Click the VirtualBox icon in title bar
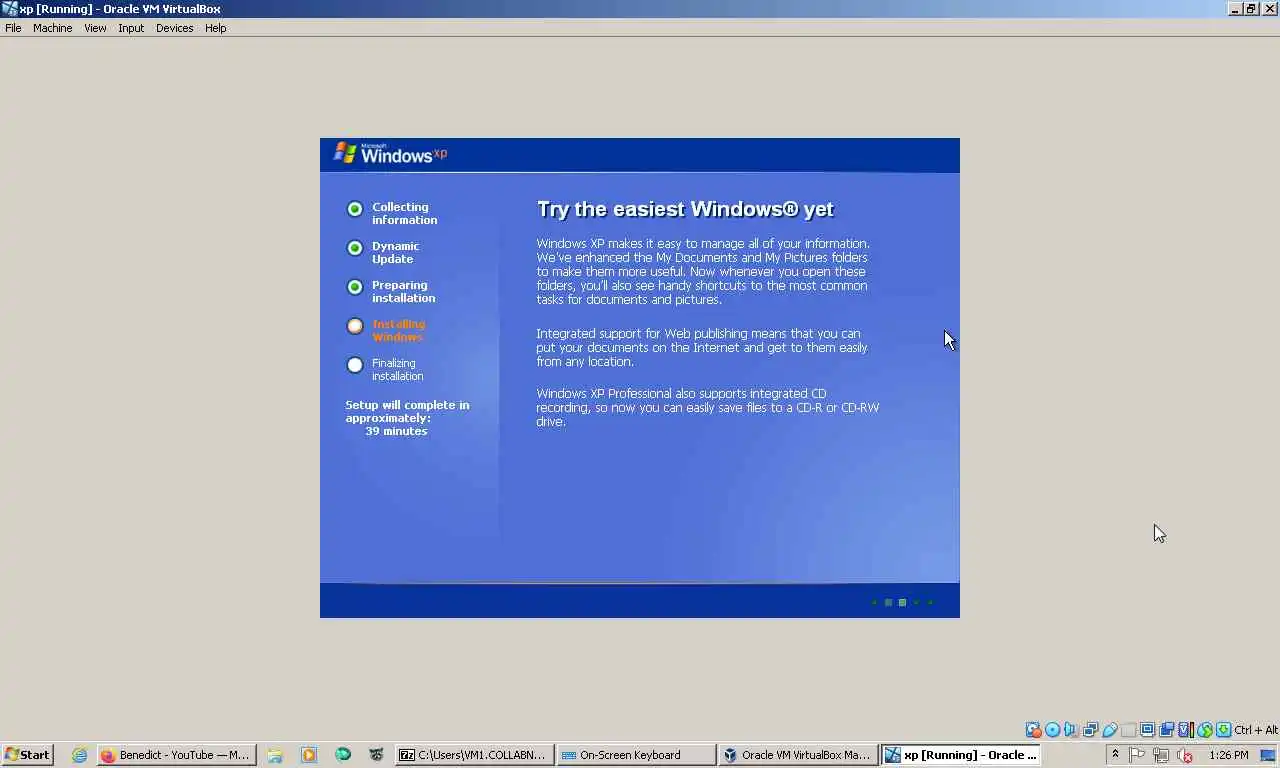 click(x=10, y=9)
